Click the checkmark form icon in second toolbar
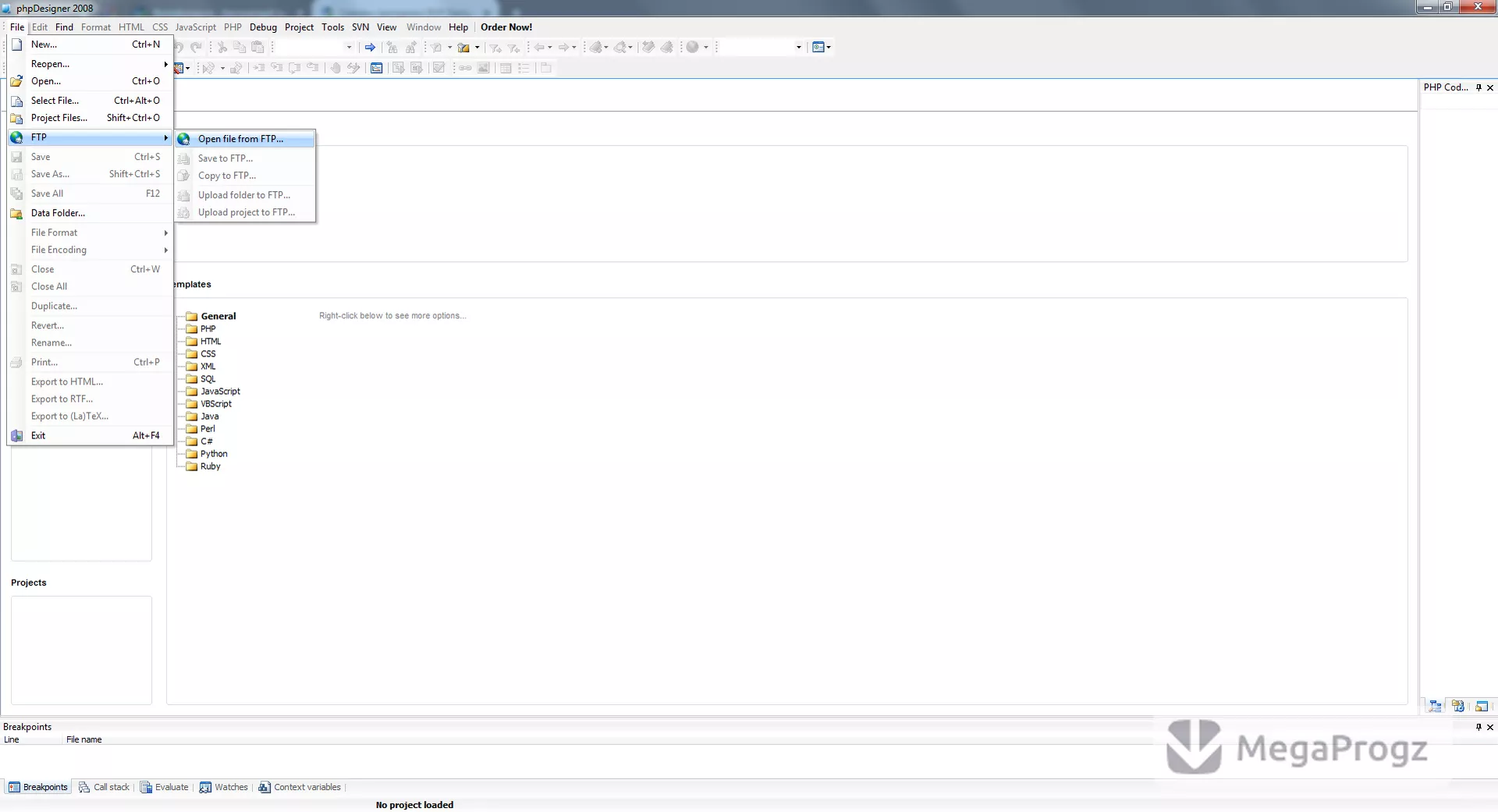This screenshot has height=812, width=1498. tap(439, 68)
